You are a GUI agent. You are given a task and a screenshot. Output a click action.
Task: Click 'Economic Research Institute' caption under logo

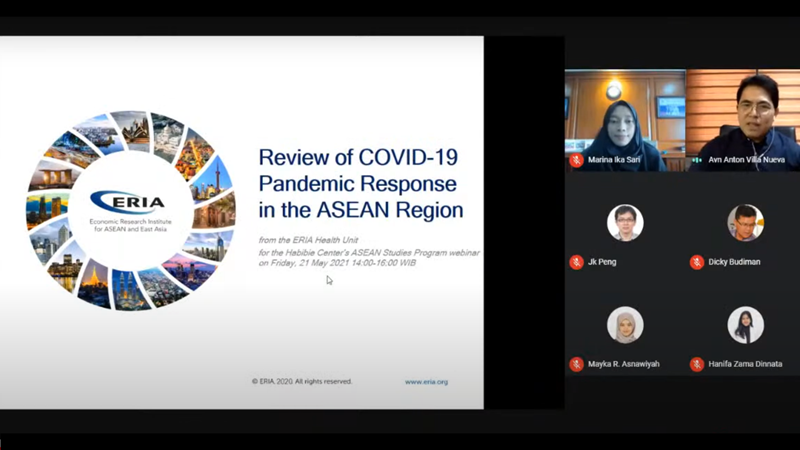coord(131,222)
